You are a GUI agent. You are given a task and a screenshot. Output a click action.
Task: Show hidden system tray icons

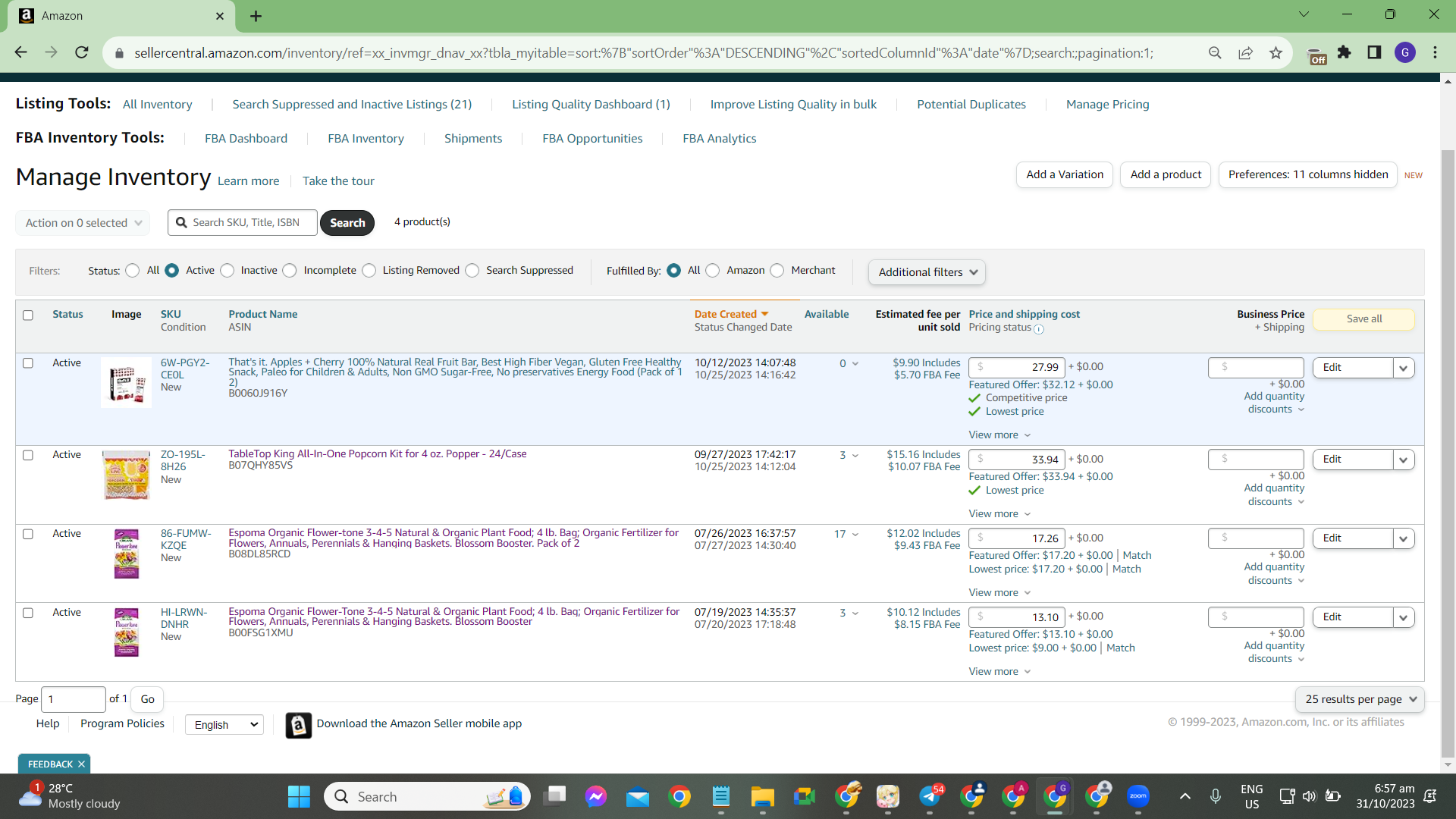click(x=1185, y=796)
